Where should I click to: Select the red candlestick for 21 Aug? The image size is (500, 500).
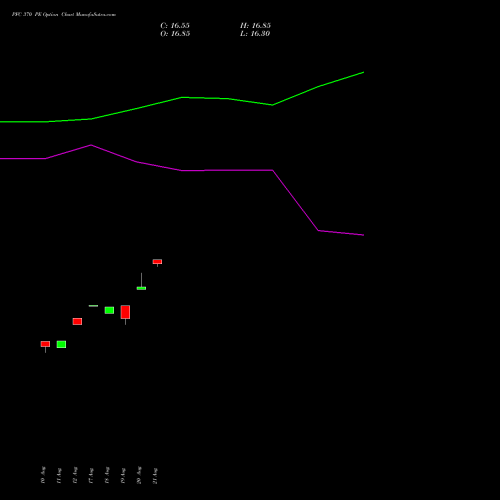(157, 262)
